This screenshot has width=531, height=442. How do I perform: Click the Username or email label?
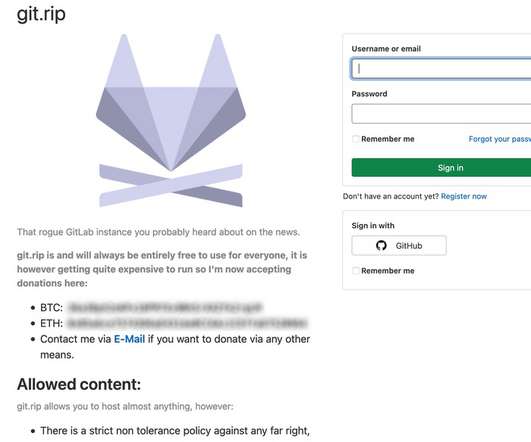(x=386, y=49)
